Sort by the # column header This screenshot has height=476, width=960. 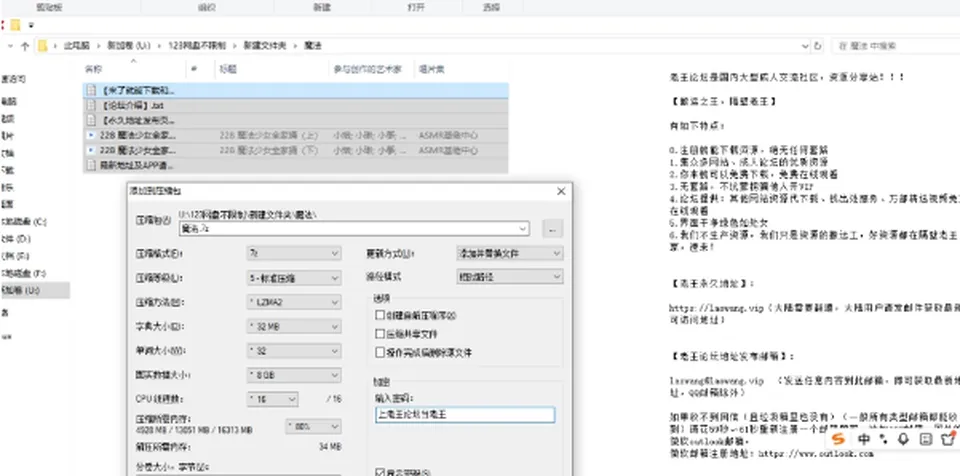[193, 69]
